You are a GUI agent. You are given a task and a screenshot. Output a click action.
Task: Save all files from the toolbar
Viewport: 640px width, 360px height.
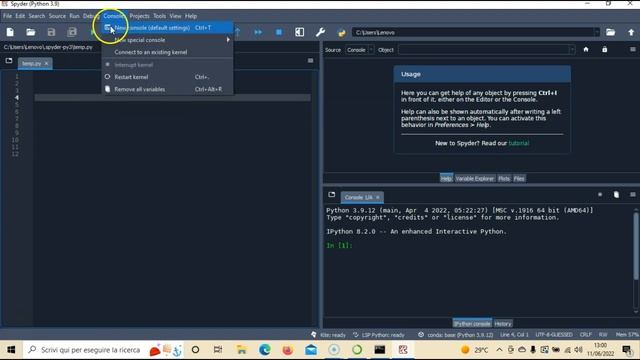tap(72, 32)
